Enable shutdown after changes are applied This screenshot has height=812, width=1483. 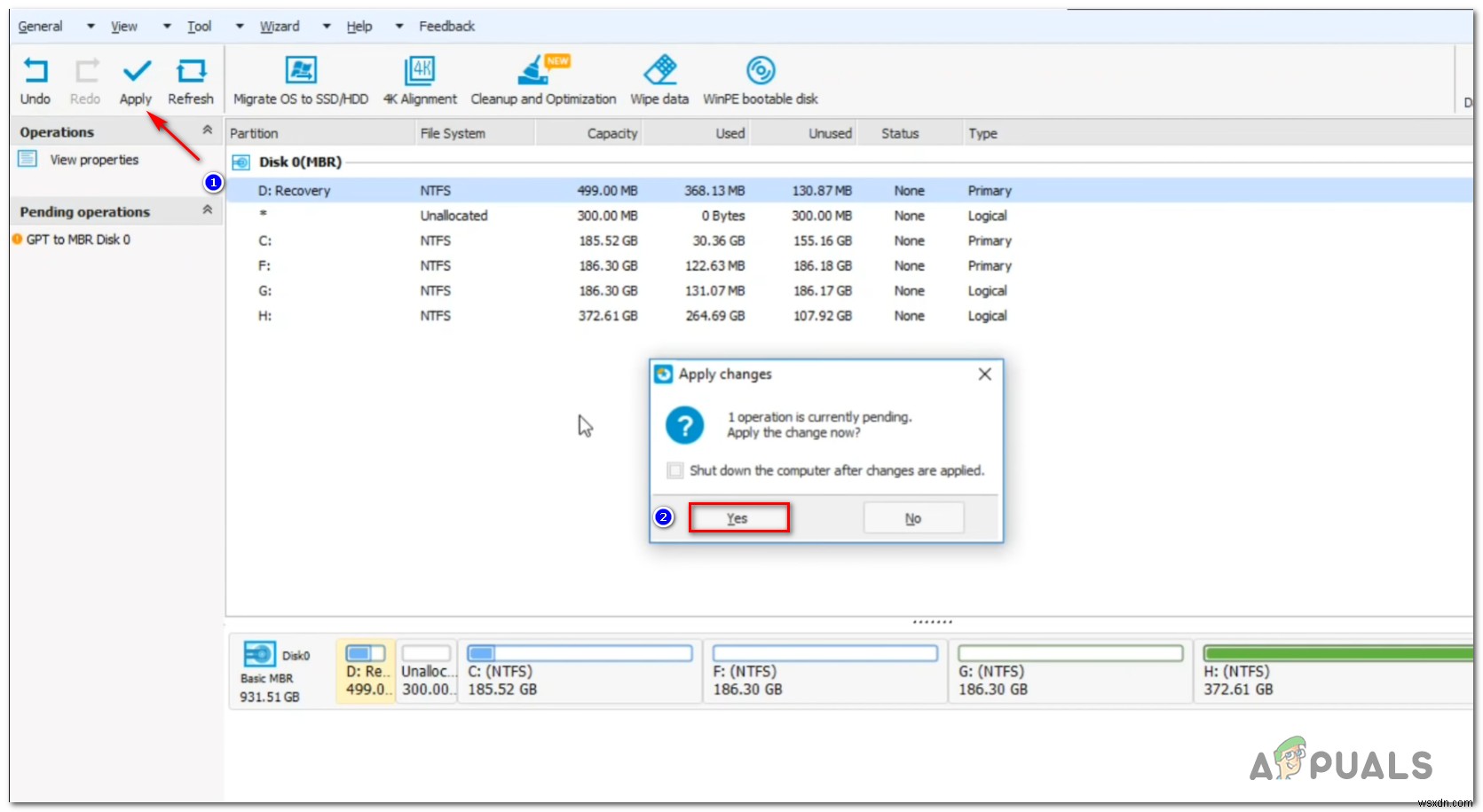click(x=675, y=470)
